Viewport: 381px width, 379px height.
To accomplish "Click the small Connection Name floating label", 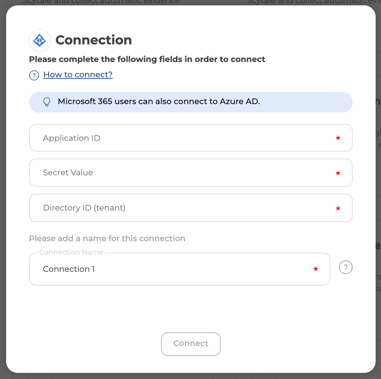I will coord(71,252).
